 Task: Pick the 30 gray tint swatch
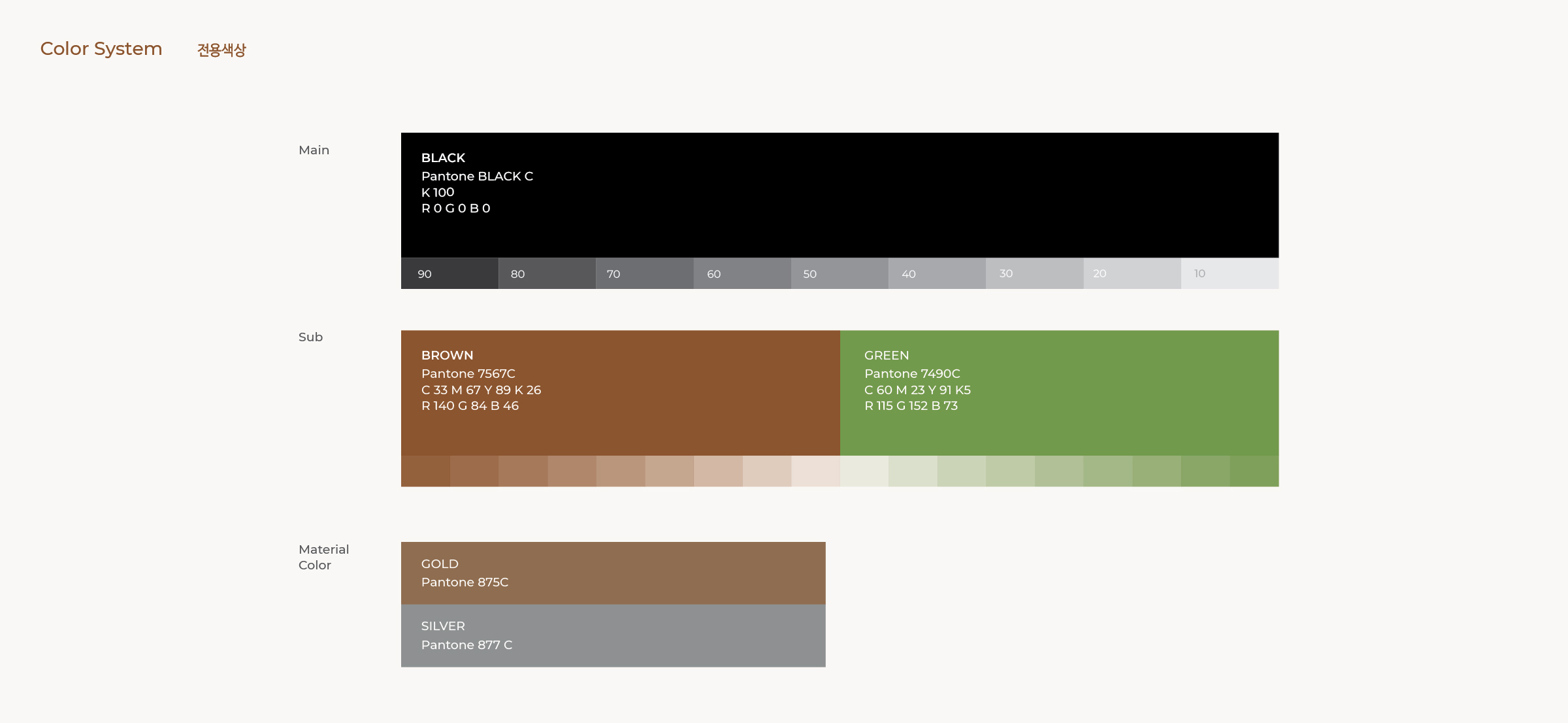(x=1034, y=273)
